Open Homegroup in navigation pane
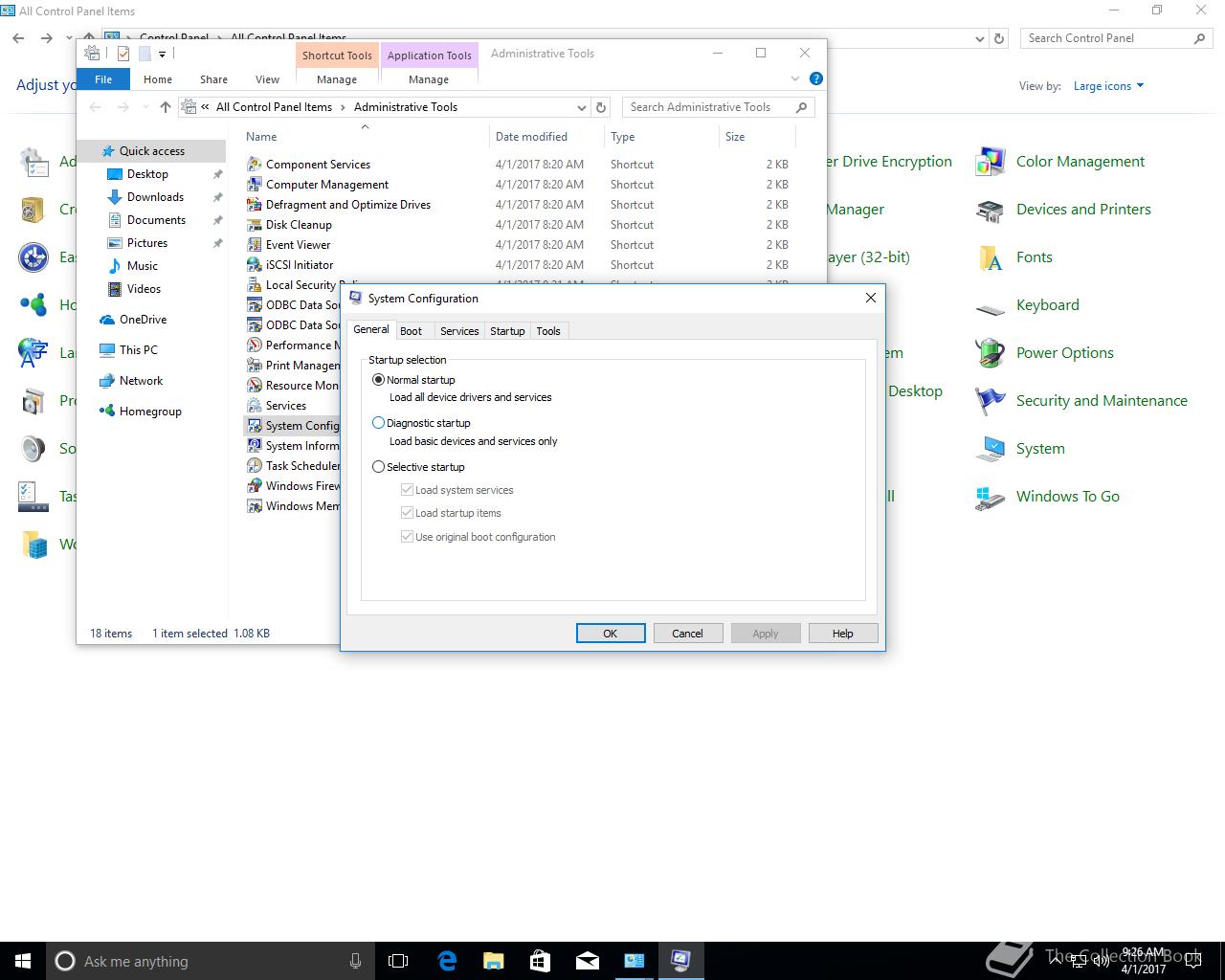 click(150, 412)
